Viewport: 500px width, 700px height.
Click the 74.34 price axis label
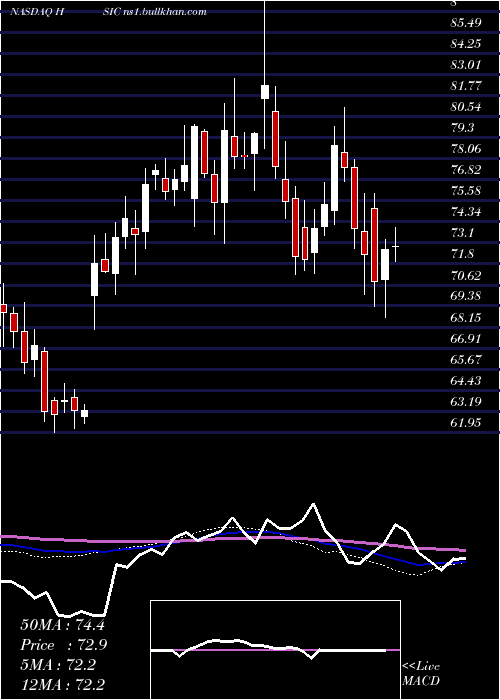pyautogui.click(x=466, y=211)
